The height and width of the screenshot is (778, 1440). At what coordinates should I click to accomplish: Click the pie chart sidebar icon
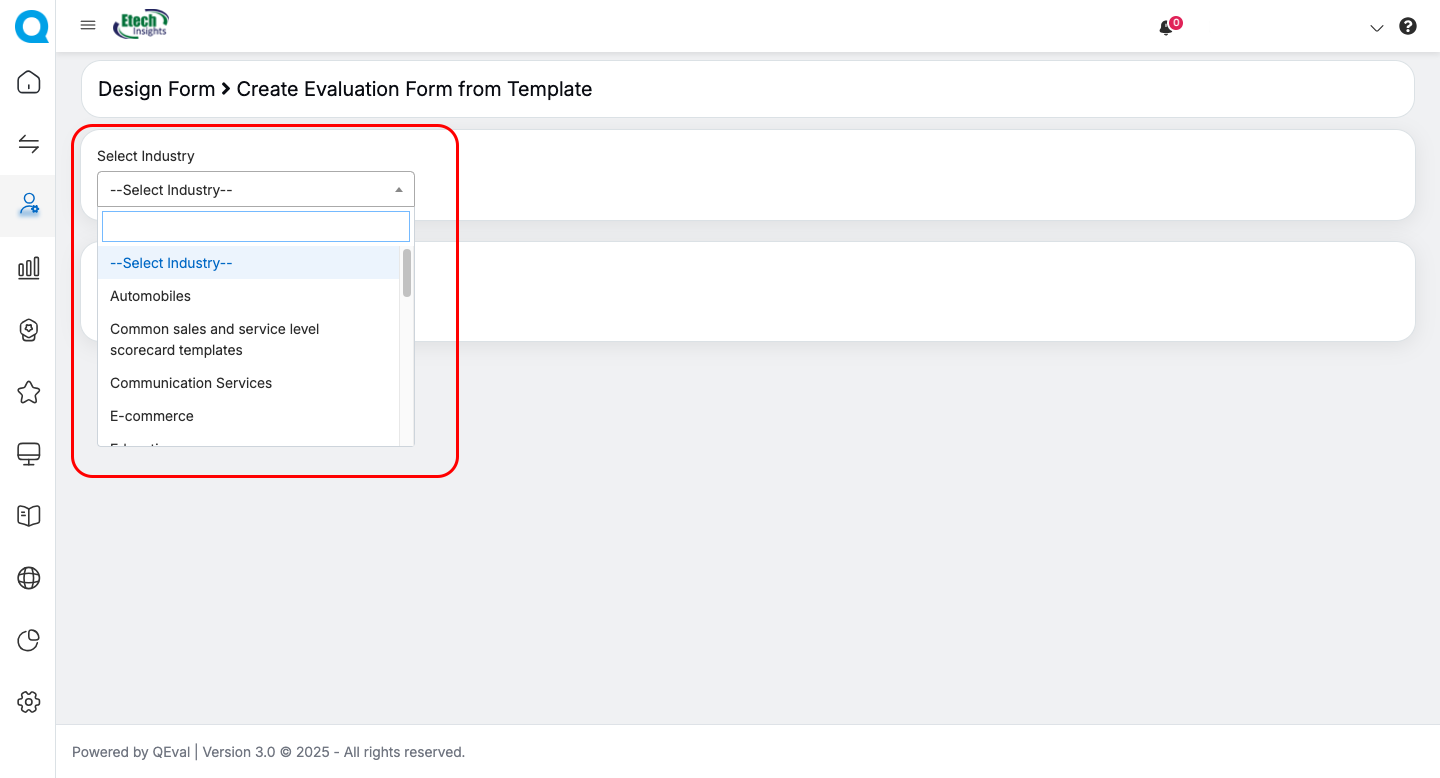coord(29,640)
